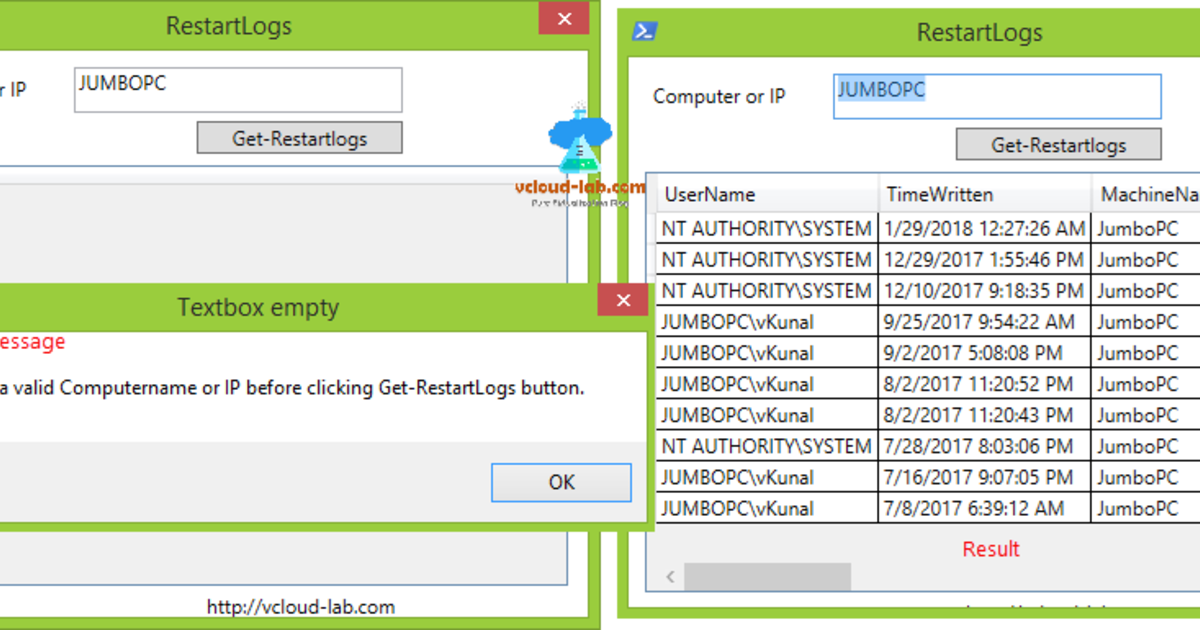Click the PowerShell icon in right RestartLogs title bar

[x=644, y=32]
